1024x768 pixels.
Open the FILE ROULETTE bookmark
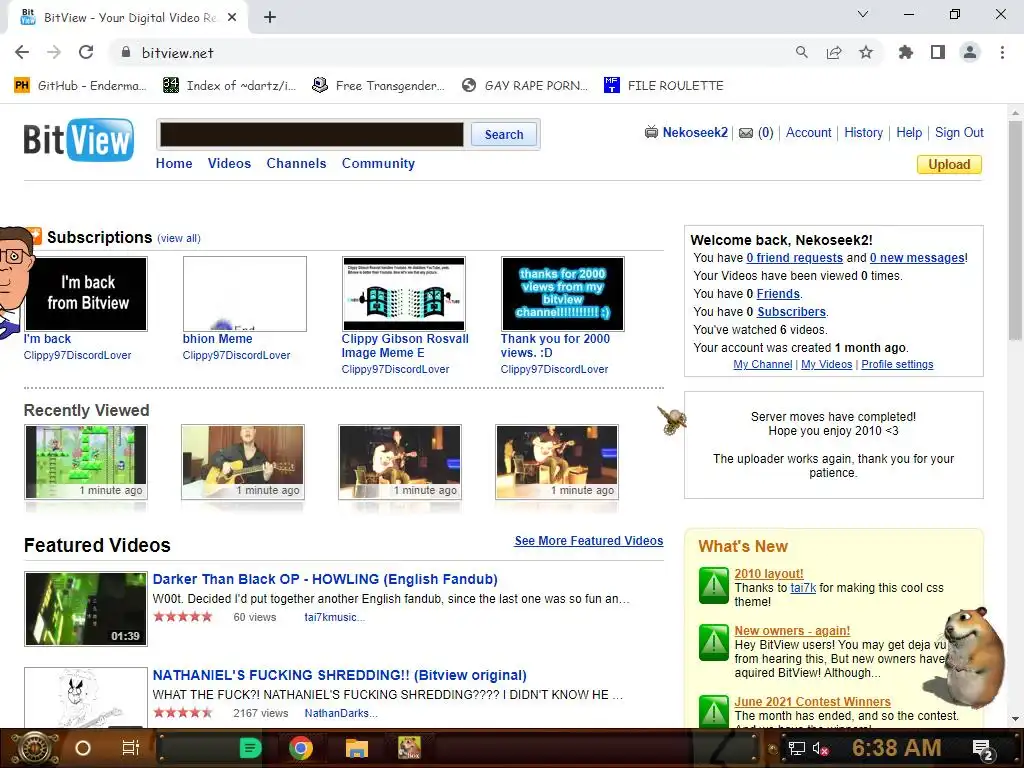[x=664, y=86]
